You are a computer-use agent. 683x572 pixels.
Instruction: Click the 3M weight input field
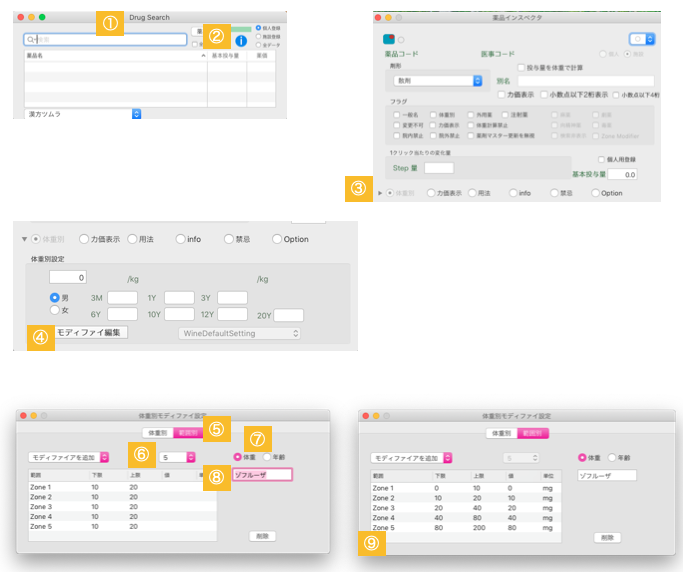point(122,298)
